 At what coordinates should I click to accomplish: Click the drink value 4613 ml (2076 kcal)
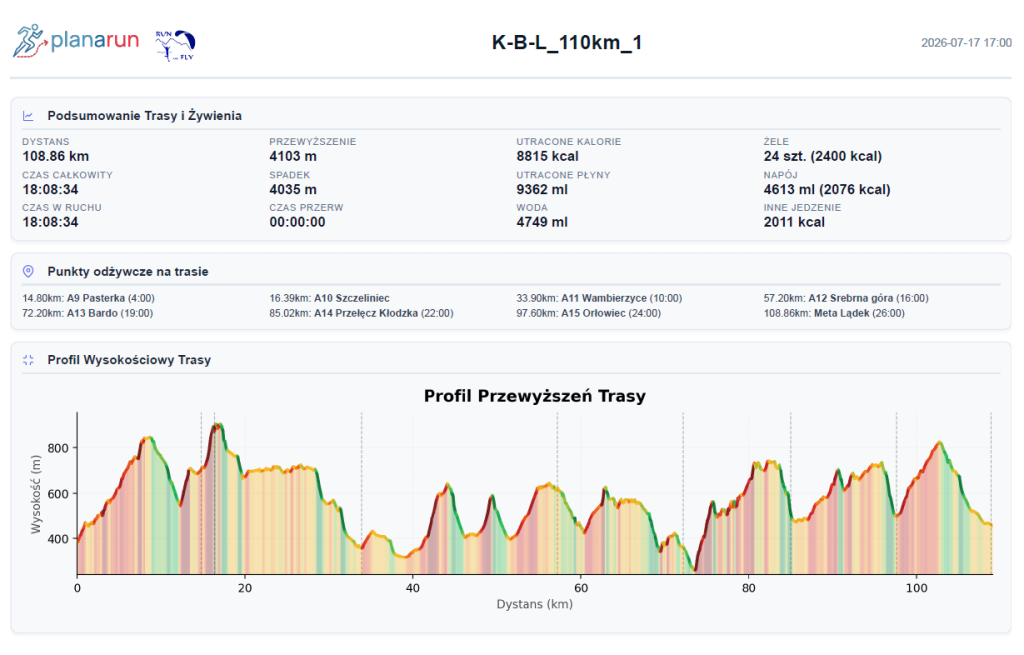827,189
